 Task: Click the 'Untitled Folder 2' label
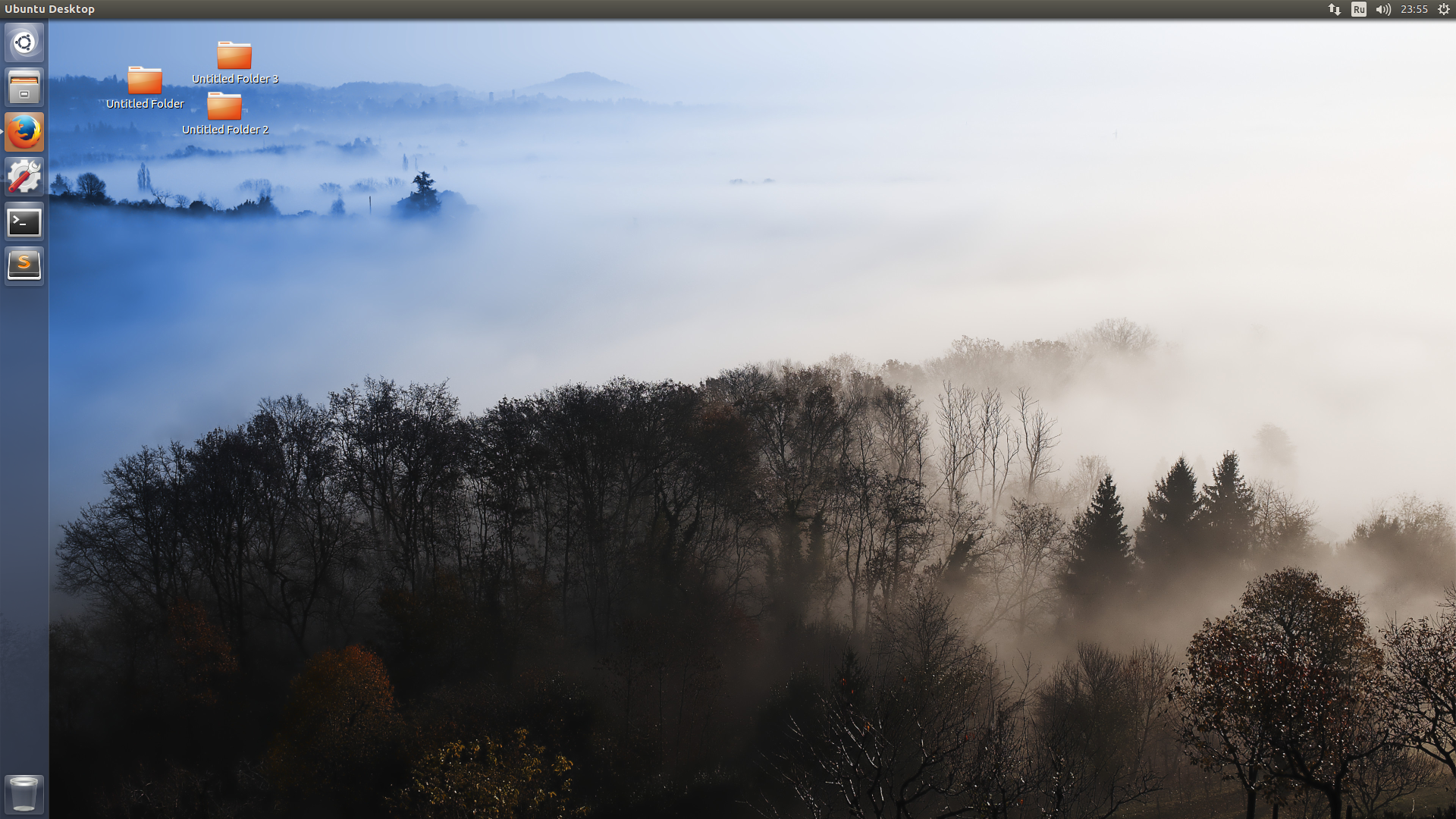point(225,130)
